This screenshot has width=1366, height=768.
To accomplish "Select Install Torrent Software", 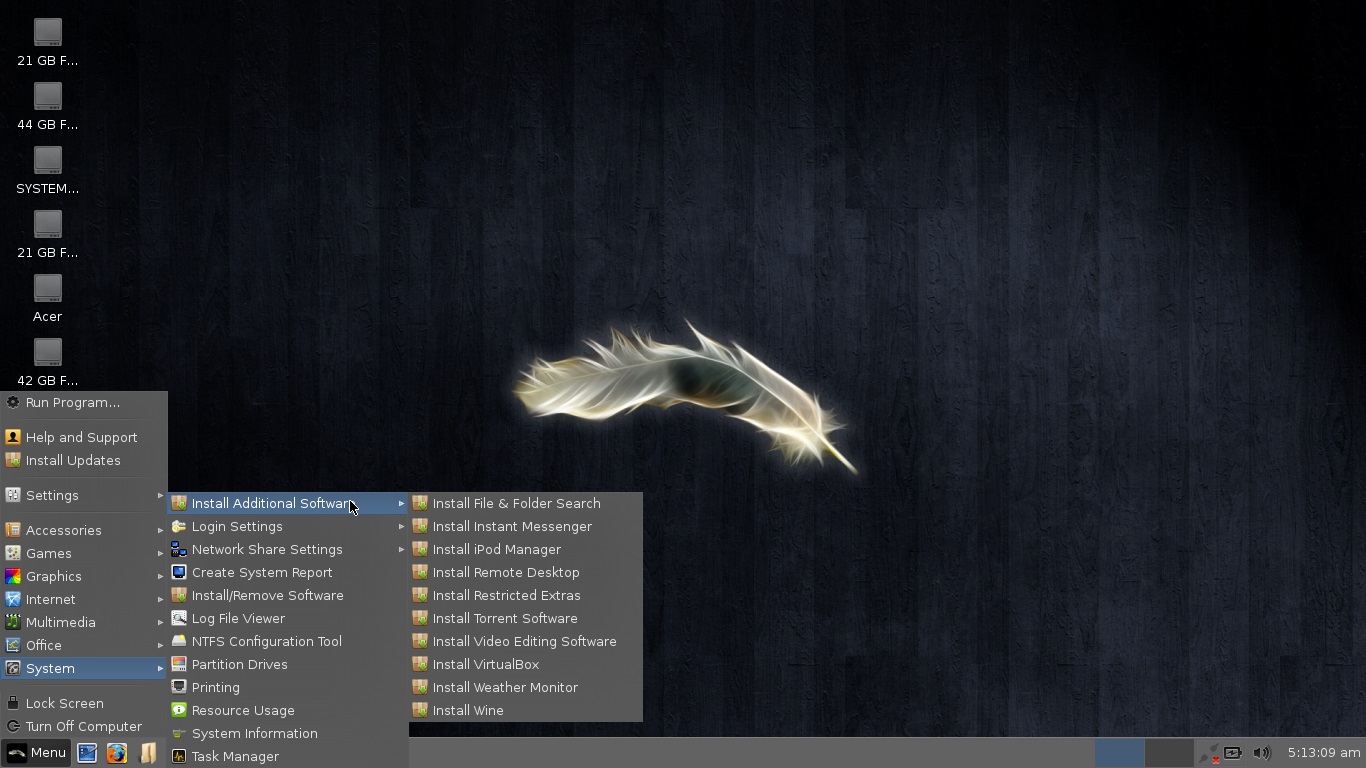I will (525, 618).
